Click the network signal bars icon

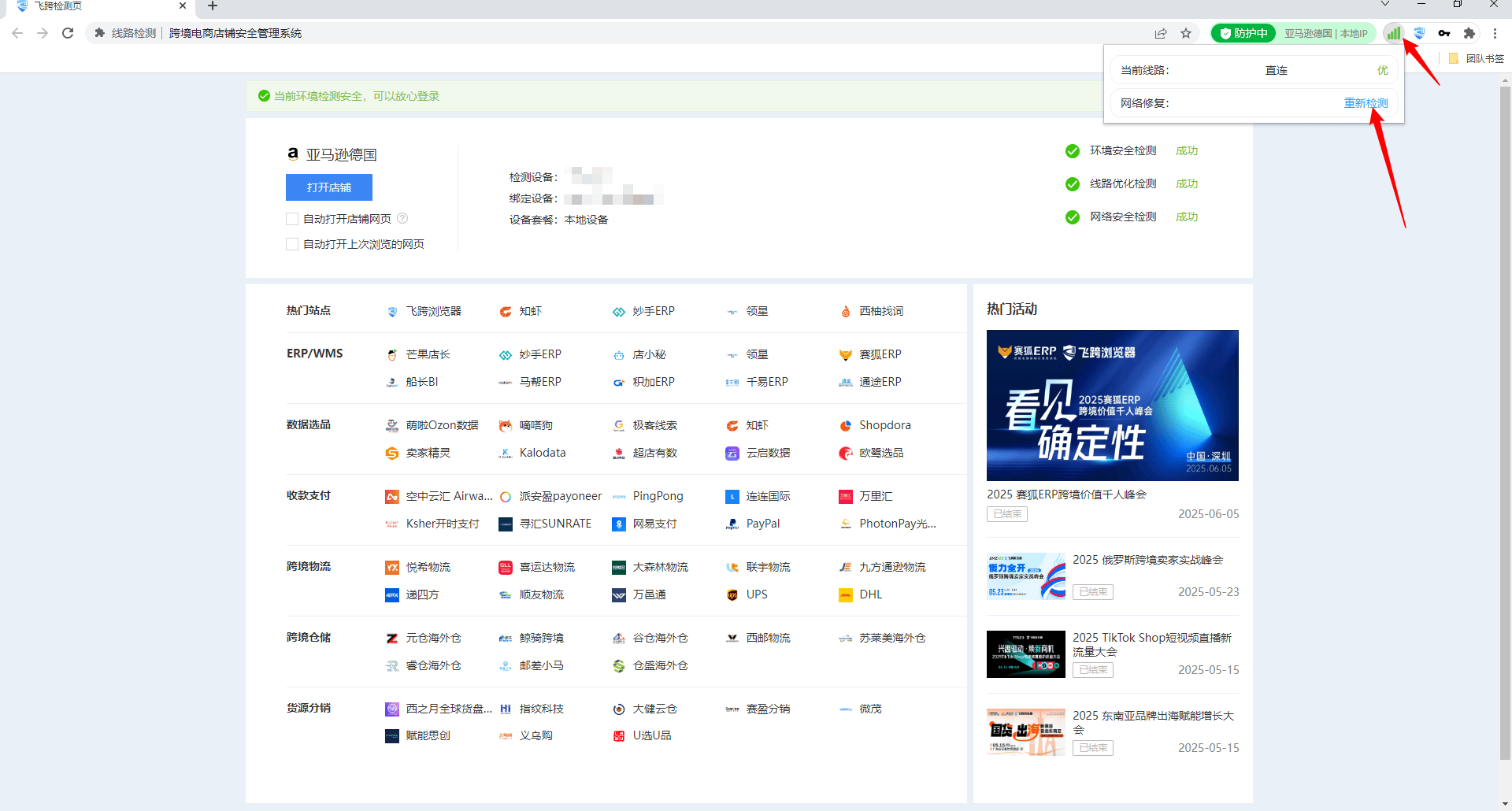(1393, 33)
